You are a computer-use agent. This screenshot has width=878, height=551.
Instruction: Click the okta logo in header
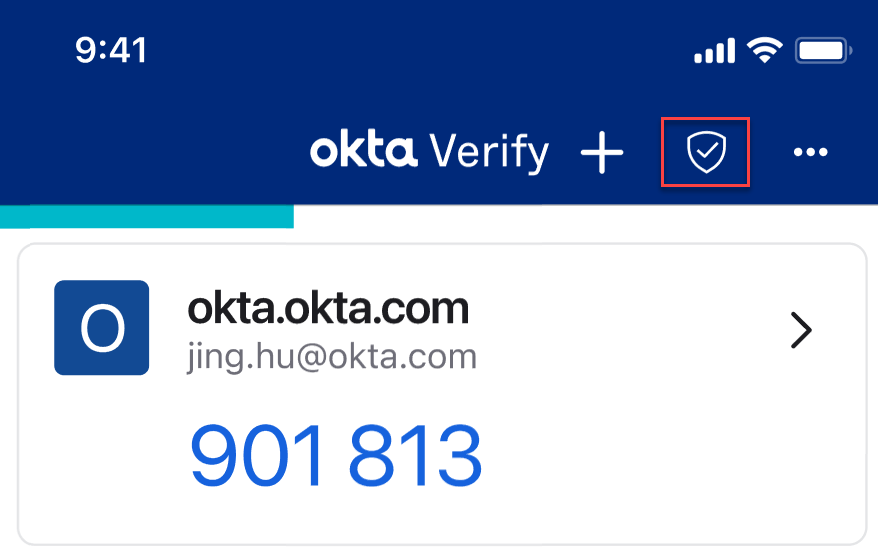(363, 149)
